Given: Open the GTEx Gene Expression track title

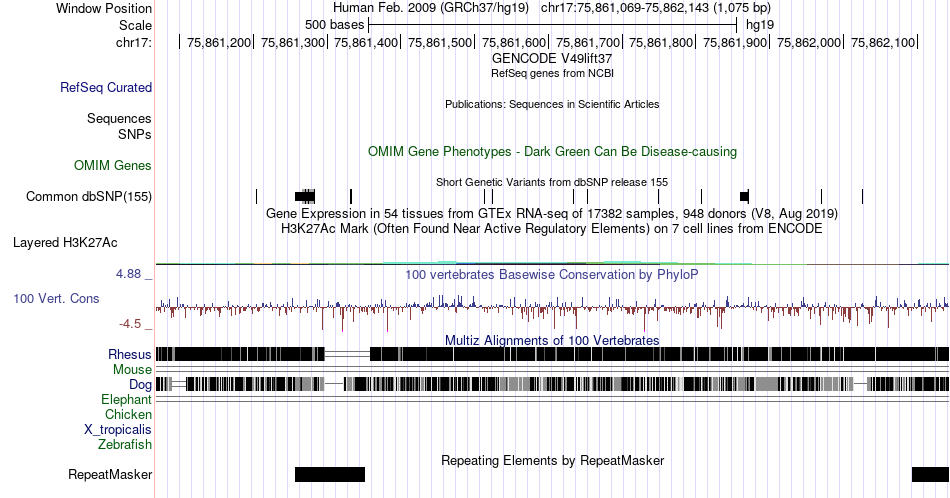Looking at the screenshot, I should point(552,213).
